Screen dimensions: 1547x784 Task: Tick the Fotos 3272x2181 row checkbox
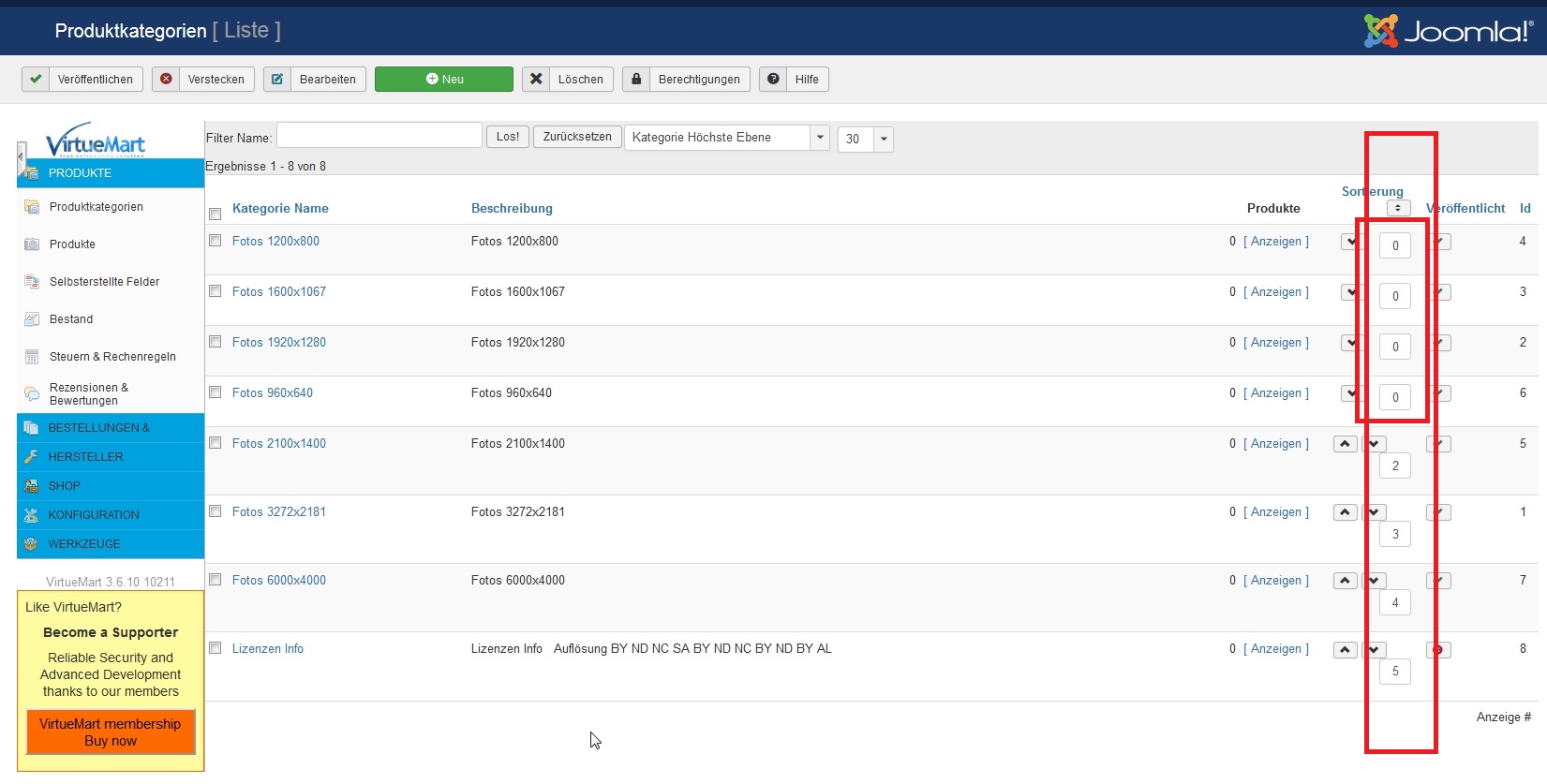click(x=216, y=511)
